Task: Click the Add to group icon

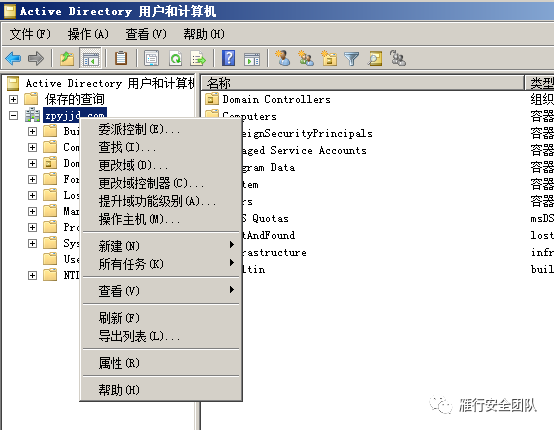Action: coord(398,58)
